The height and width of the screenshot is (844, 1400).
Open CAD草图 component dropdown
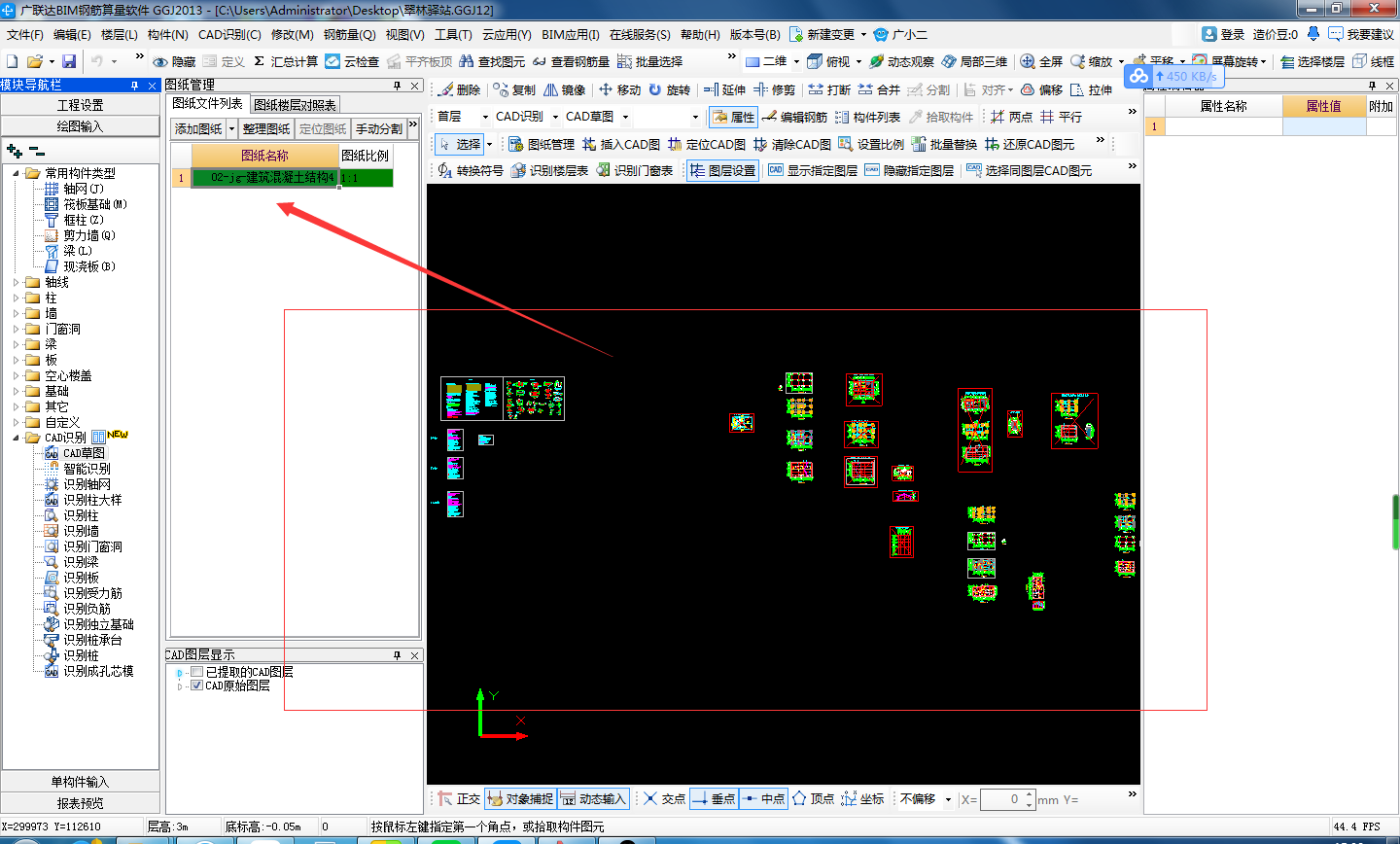point(625,117)
